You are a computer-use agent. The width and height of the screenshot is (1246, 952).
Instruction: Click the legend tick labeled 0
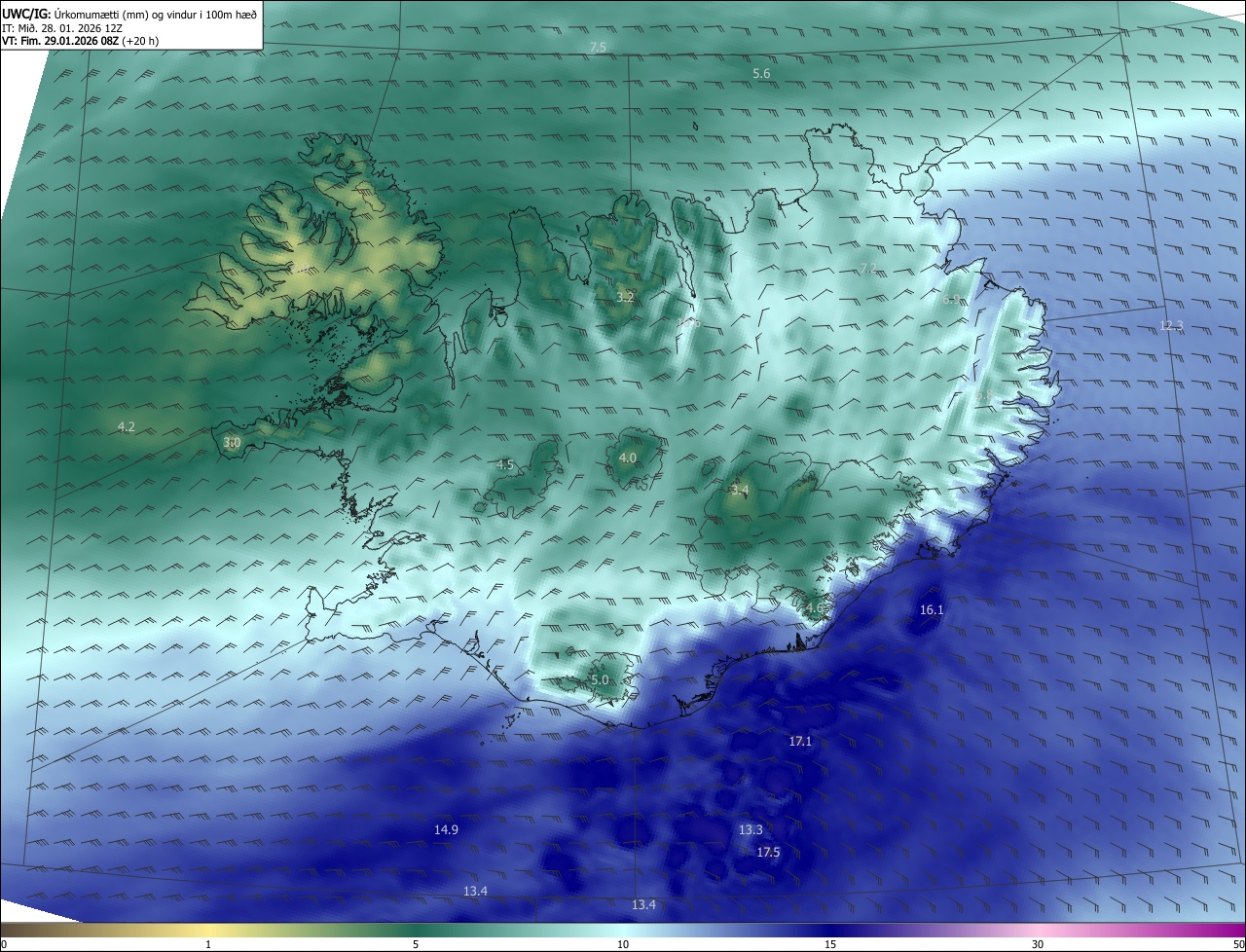click(3, 944)
